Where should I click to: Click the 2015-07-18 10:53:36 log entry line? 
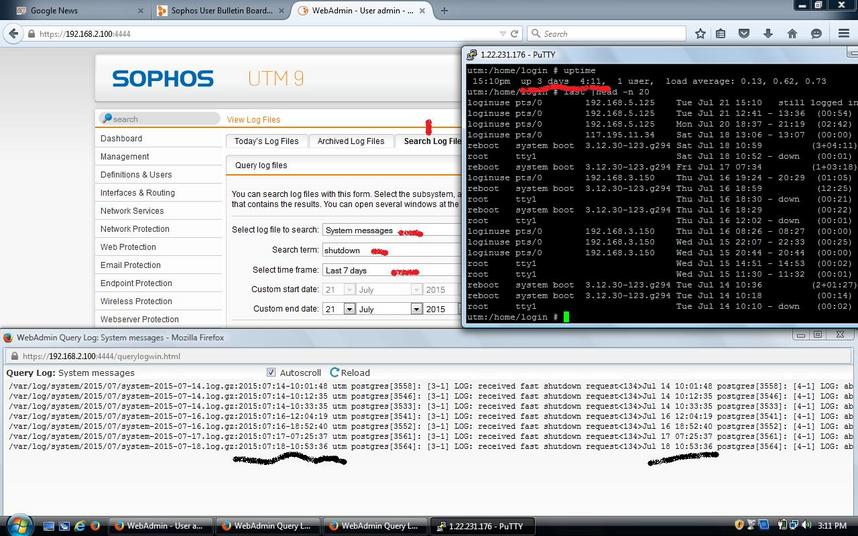pyautogui.click(x=431, y=447)
